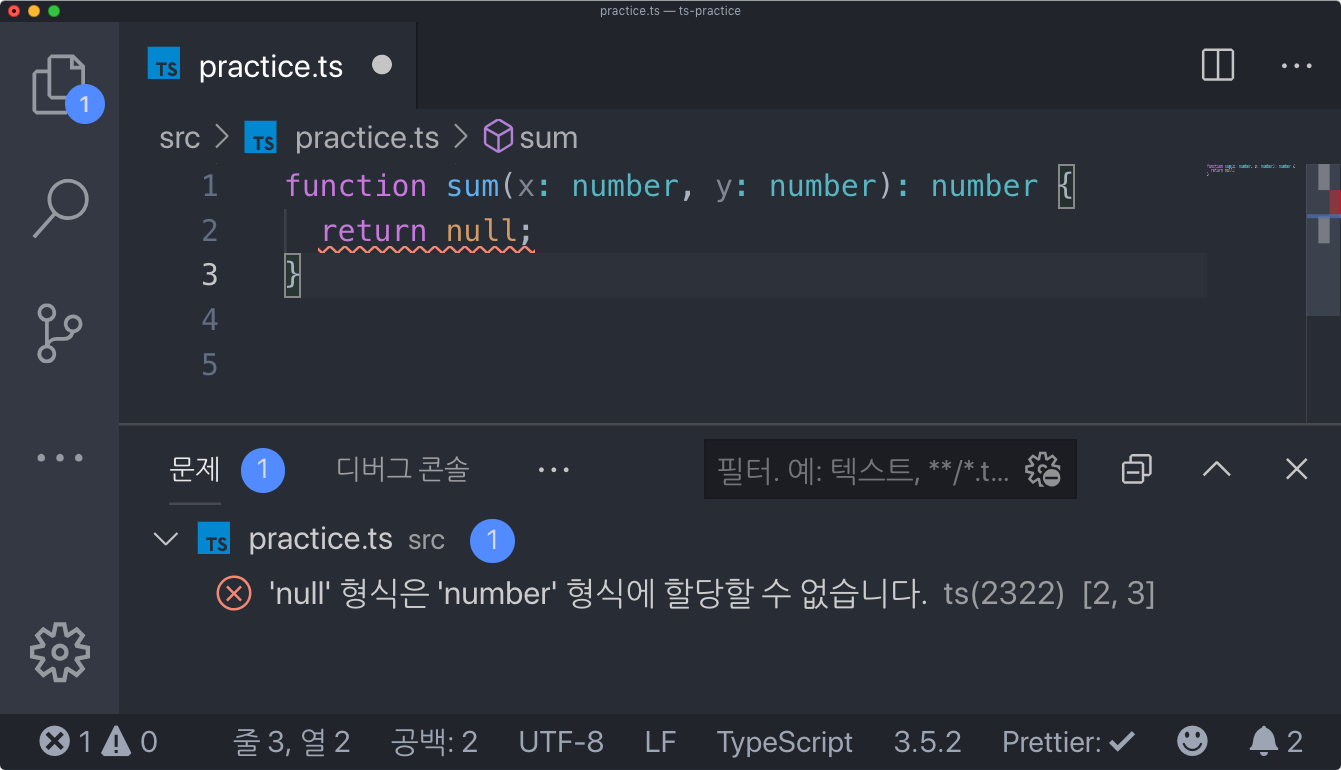Image resolution: width=1341 pixels, height=770 pixels.
Task: Toggle Prettier formatting status item
Action: (x=1068, y=742)
